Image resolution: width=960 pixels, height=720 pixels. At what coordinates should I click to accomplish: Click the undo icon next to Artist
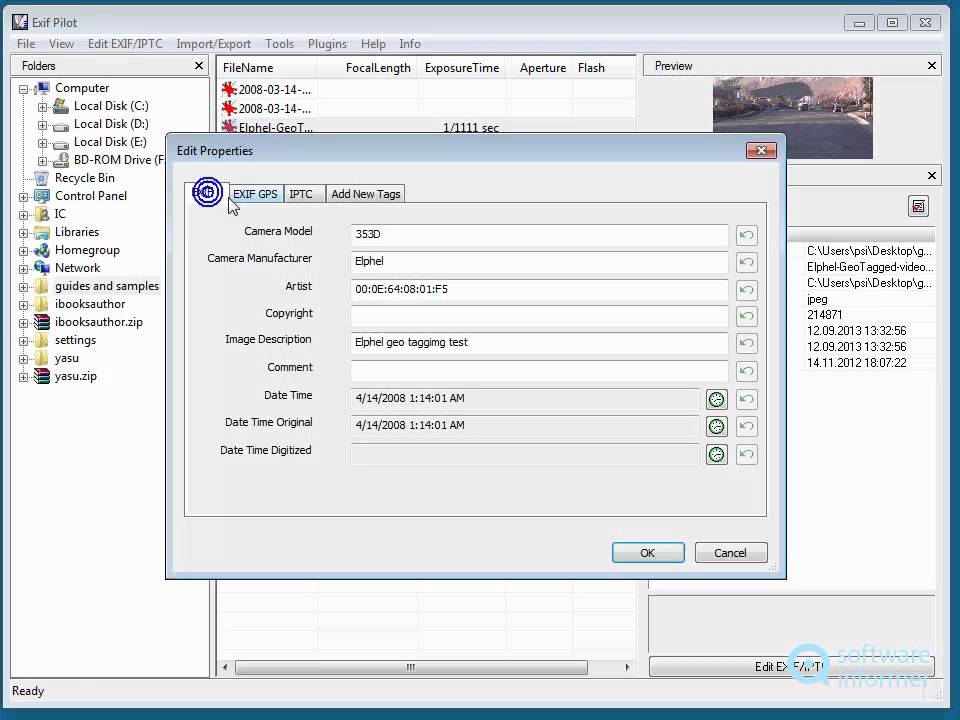pos(746,291)
